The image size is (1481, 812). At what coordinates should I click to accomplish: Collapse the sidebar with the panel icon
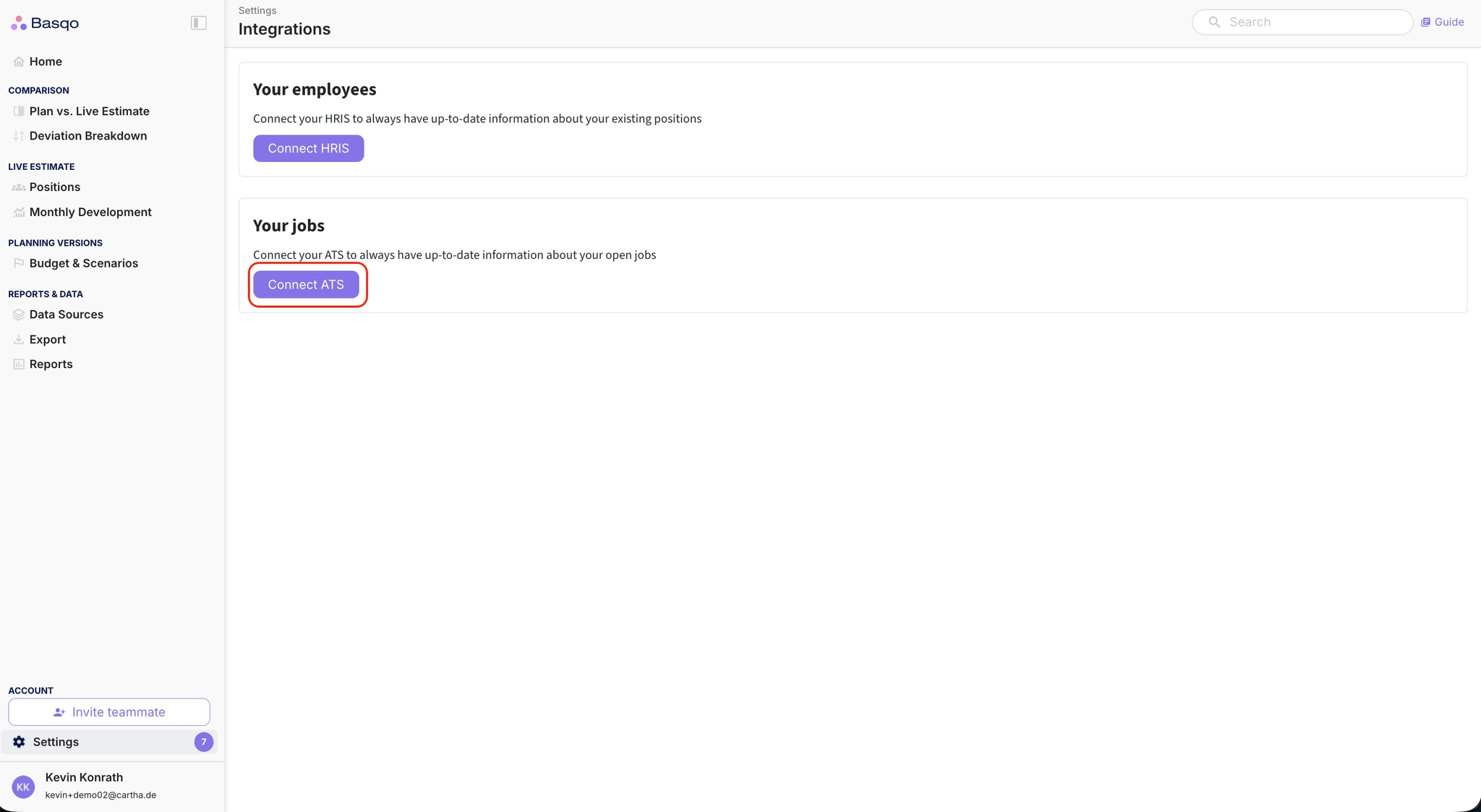(x=199, y=23)
